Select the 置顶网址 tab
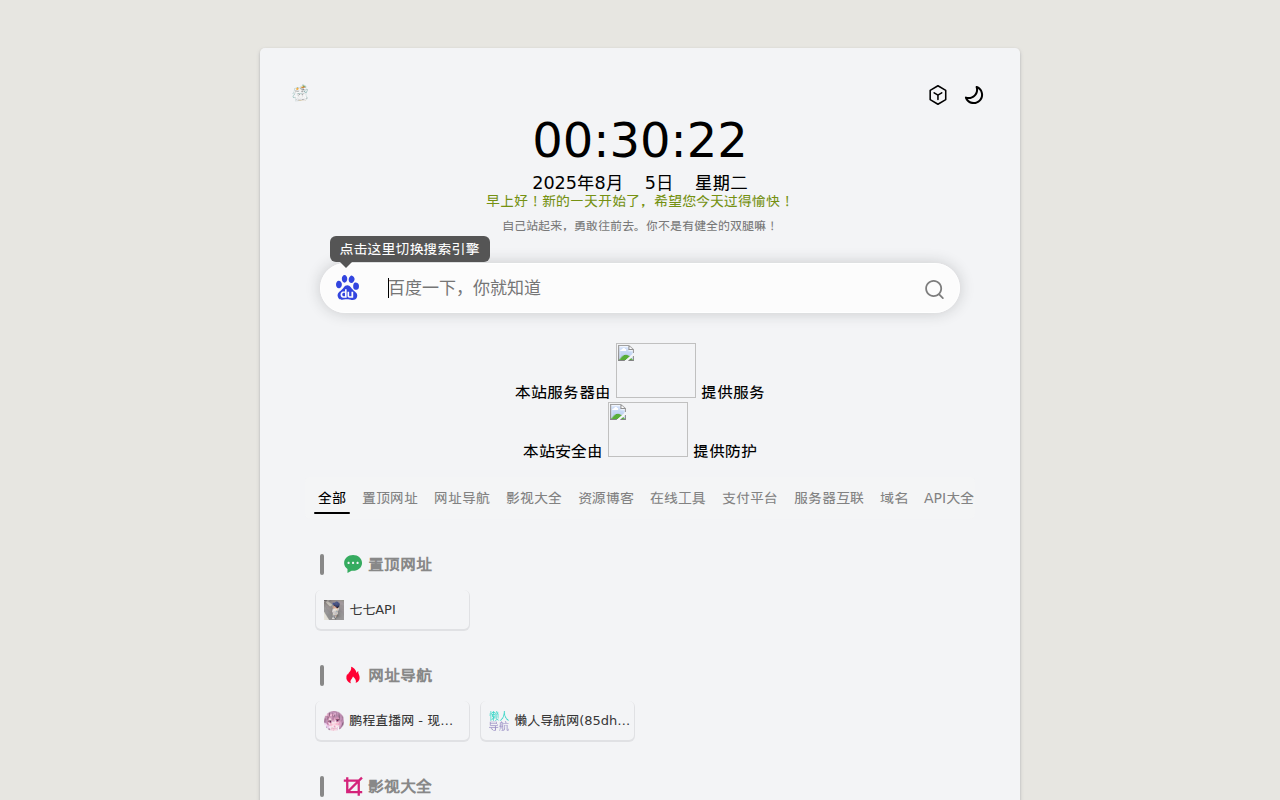Screen dimensions: 1280x800 click(x=390, y=498)
